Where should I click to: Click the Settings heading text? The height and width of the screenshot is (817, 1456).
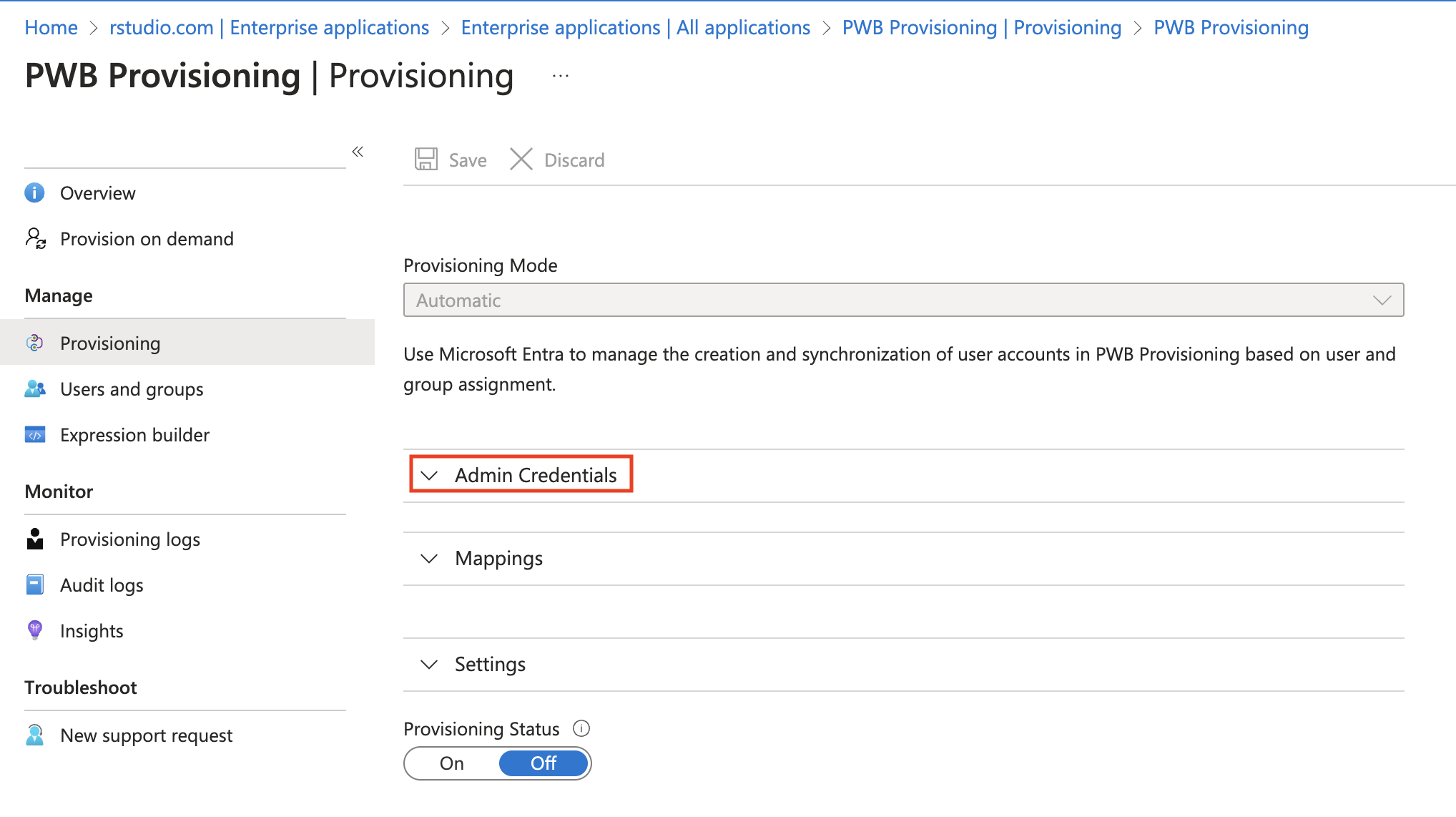(490, 664)
